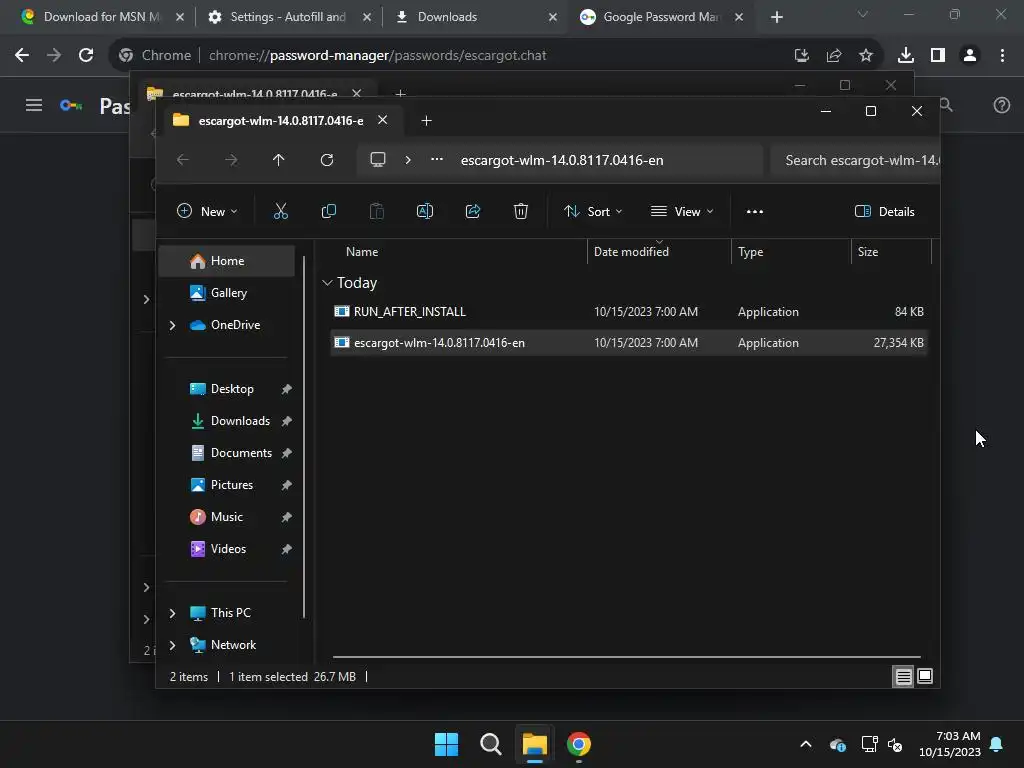Image resolution: width=1024 pixels, height=768 pixels.
Task: Show hidden path via address bar ellipsis
Action: (x=437, y=159)
